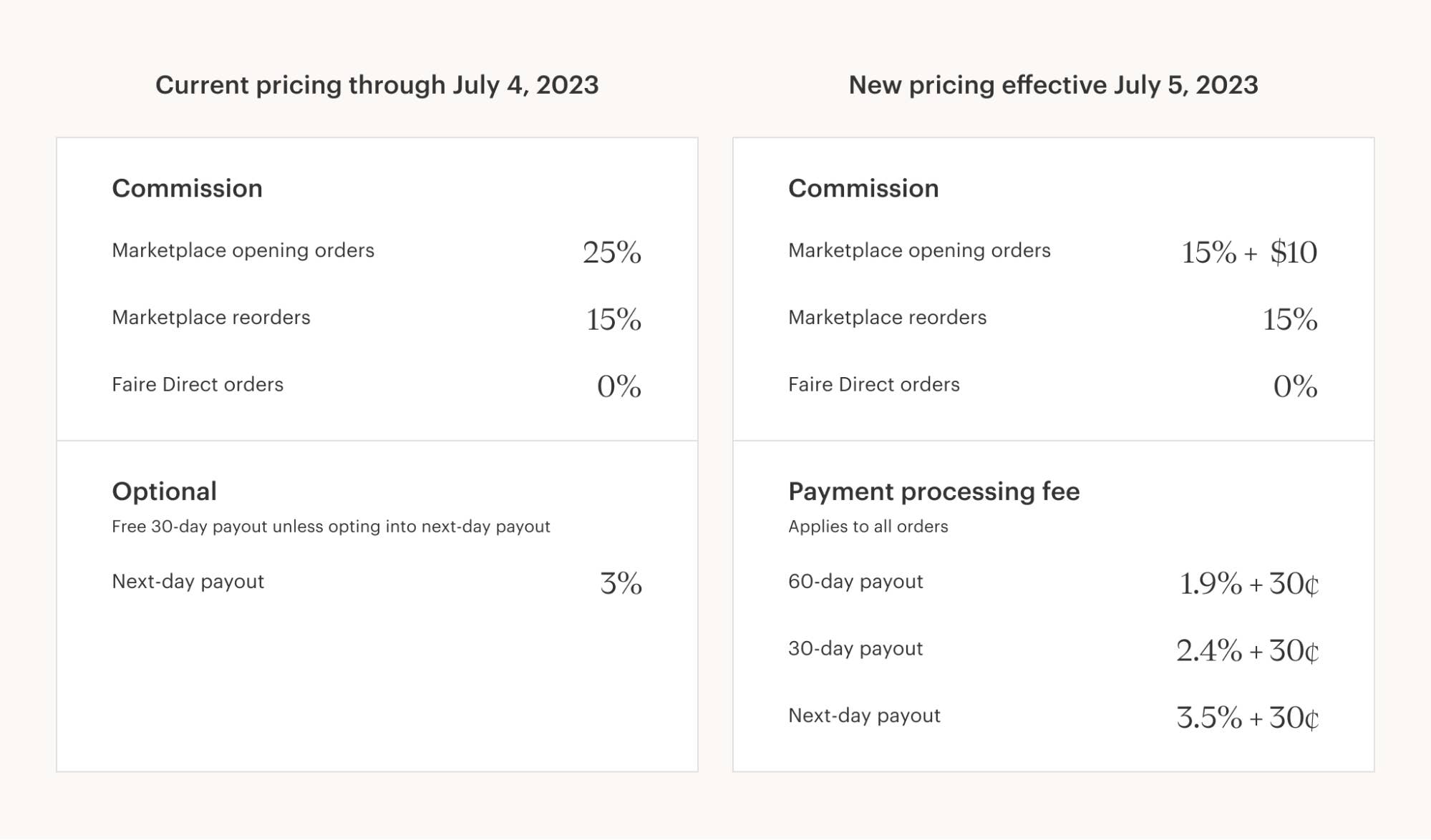Click 'Faire Direct orders' in current pricing panel
Screen dimensions: 1431x840
(x=198, y=385)
